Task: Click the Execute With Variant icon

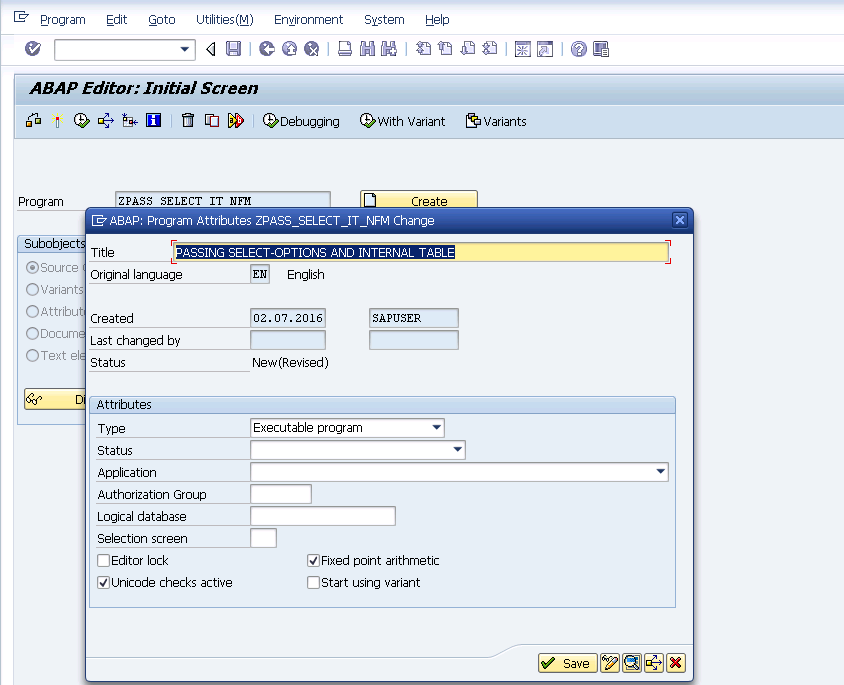Action: click(x=402, y=121)
